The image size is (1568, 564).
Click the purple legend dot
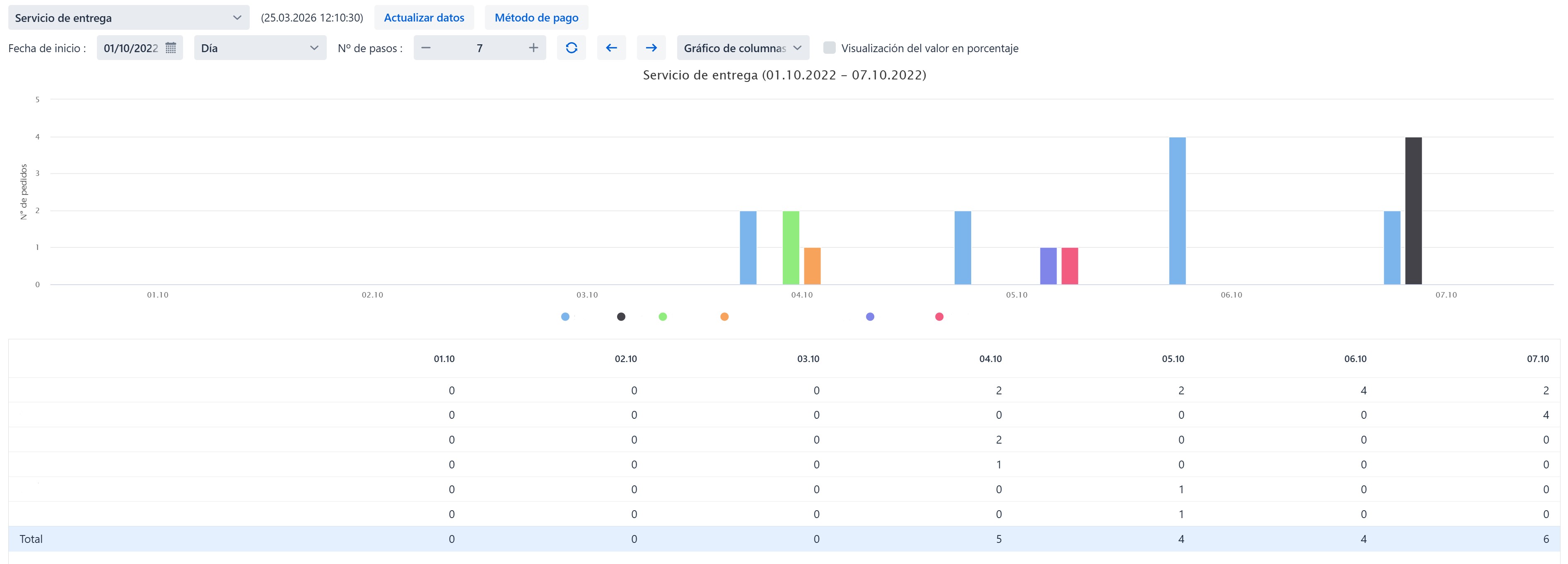pos(870,317)
